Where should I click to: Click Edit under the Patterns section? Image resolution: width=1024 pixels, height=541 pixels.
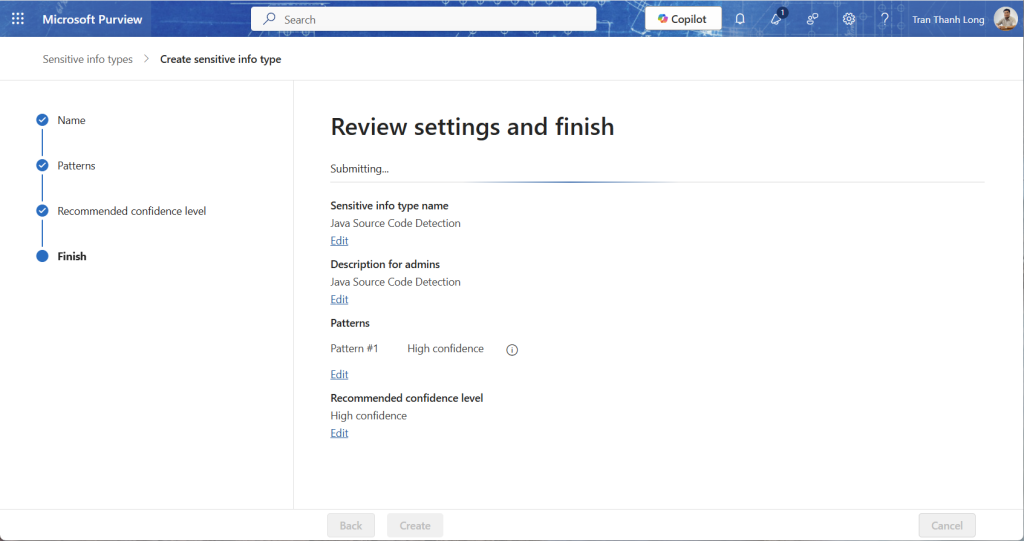pos(339,375)
